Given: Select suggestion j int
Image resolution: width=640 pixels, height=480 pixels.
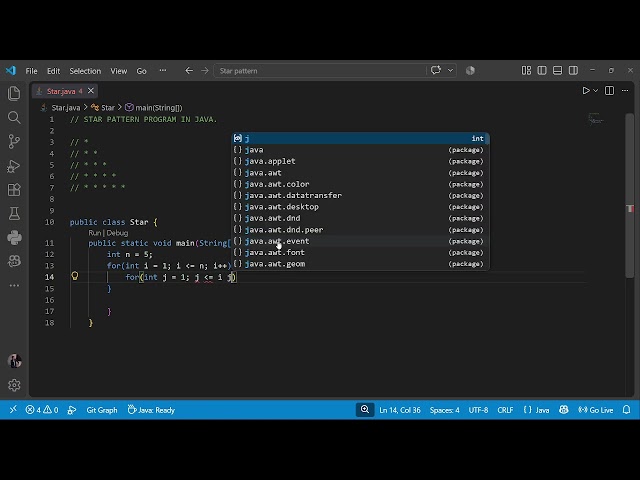Looking at the screenshot, I should (x=360, y=138).
